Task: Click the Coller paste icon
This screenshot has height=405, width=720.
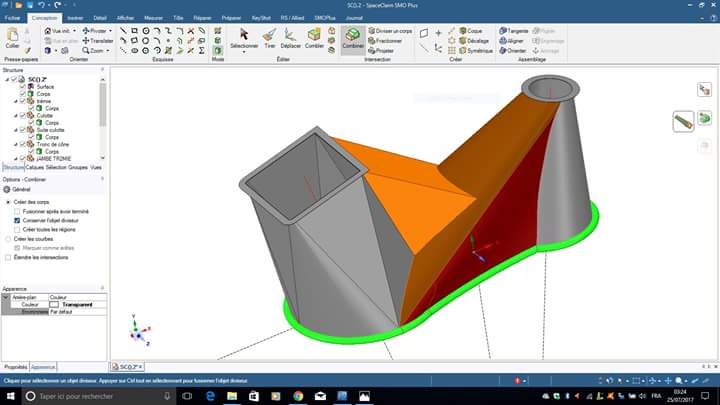Action: point(12,40)
